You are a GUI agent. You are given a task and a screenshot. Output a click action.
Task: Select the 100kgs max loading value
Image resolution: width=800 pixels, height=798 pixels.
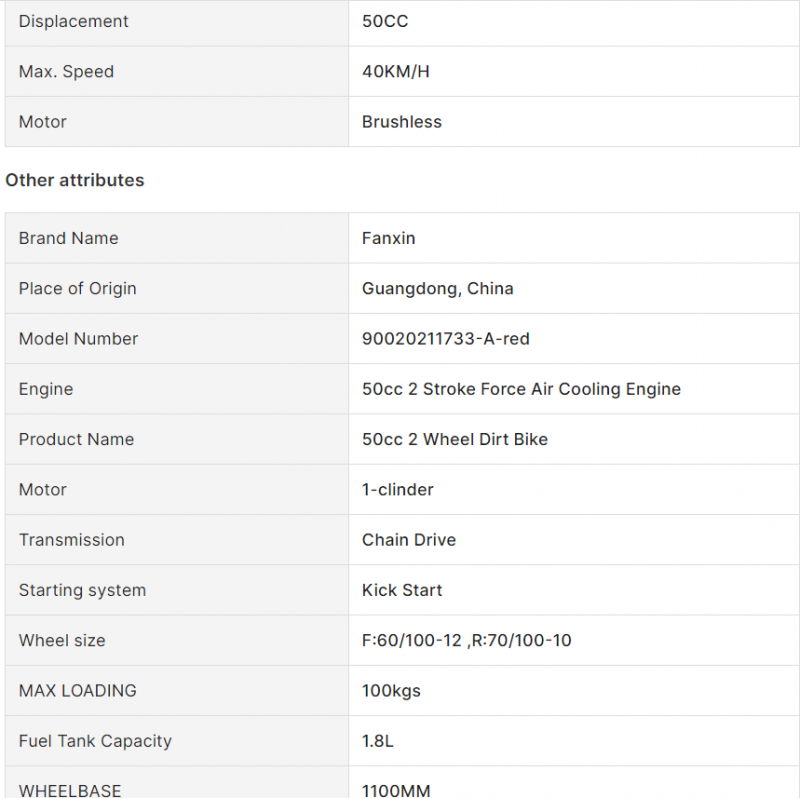(391, 690)
